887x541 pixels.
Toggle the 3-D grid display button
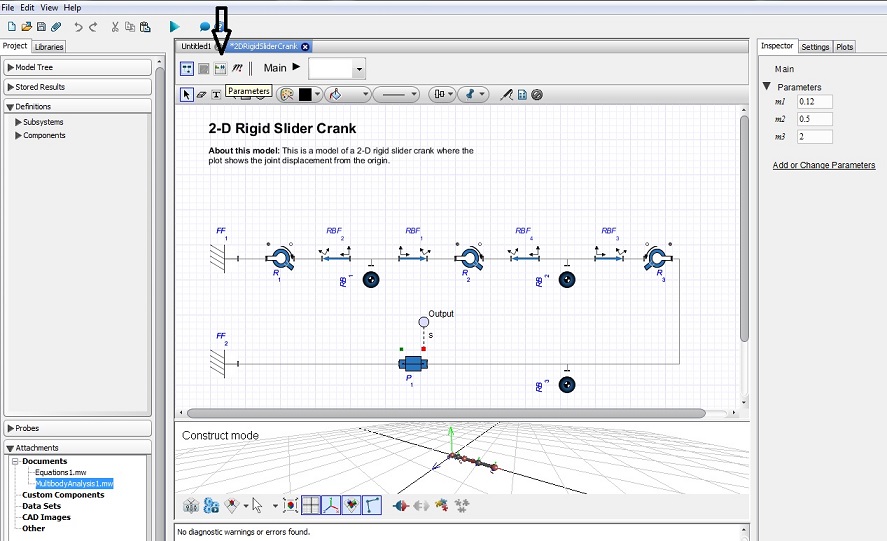pyautogui.click(x=311, y=506)
